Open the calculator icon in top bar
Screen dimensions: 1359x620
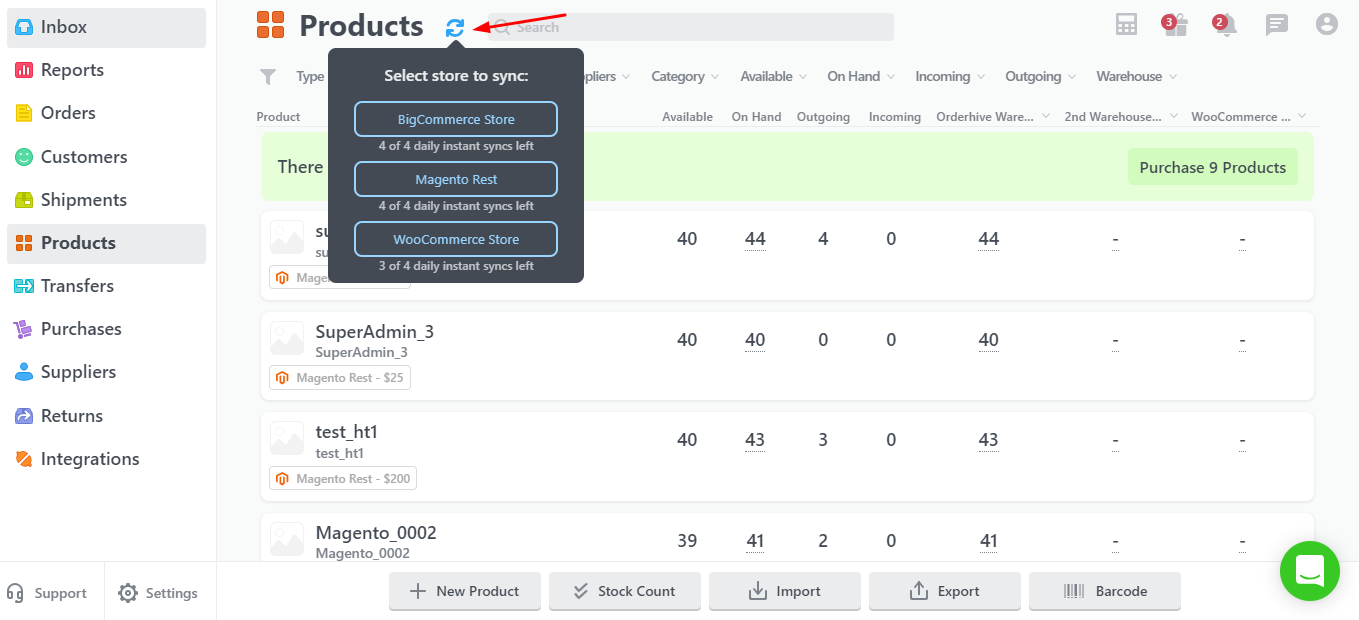coord(1127,25)
